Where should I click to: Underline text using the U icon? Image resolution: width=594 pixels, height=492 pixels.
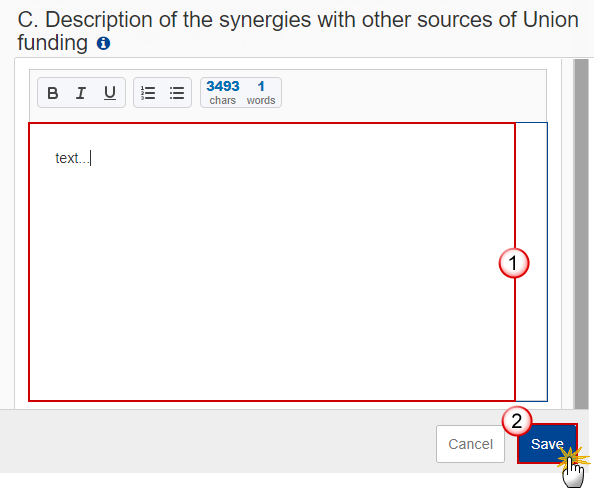[110, 93]
